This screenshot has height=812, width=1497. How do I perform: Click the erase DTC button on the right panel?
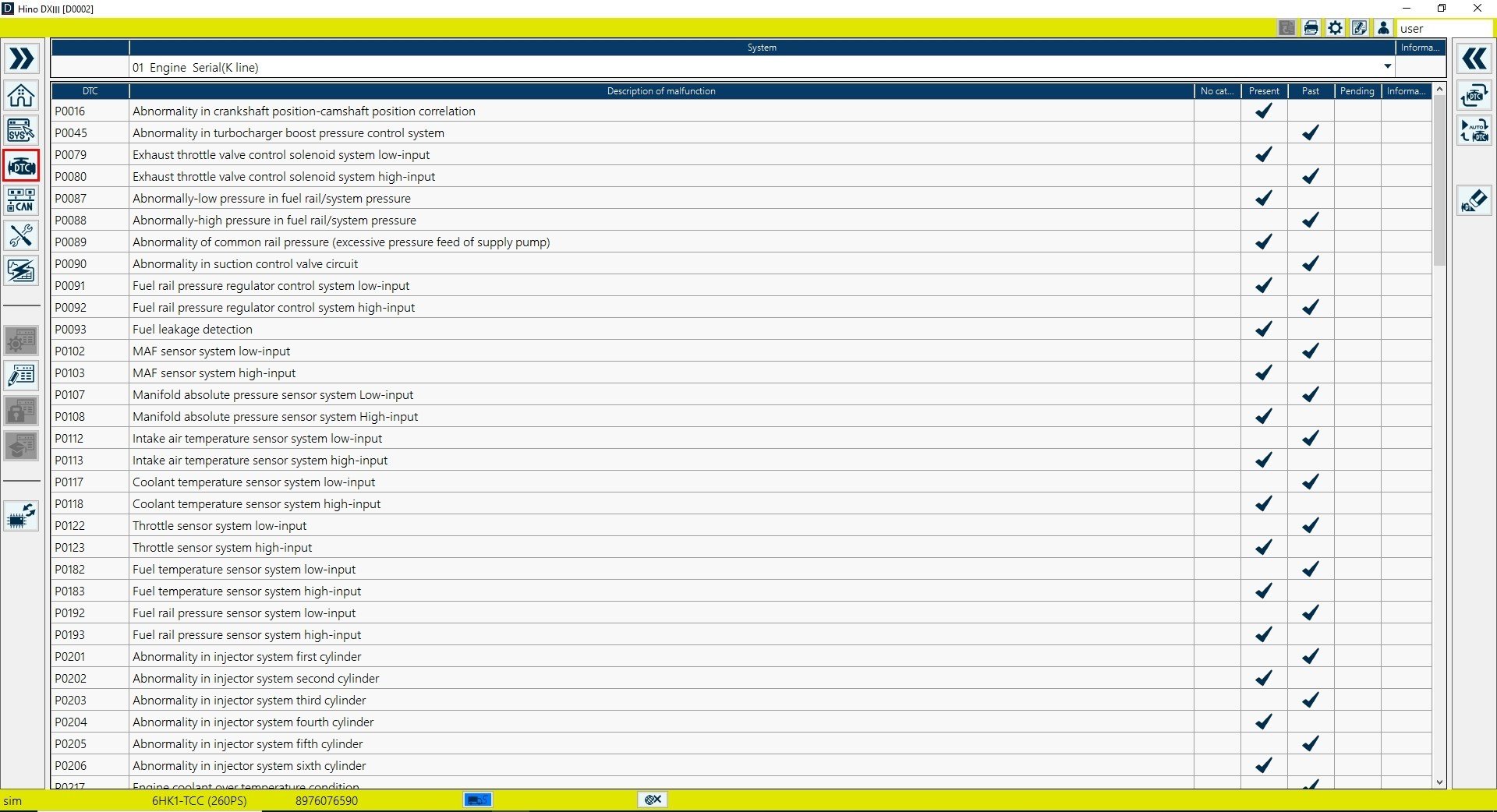(1474, 200)
